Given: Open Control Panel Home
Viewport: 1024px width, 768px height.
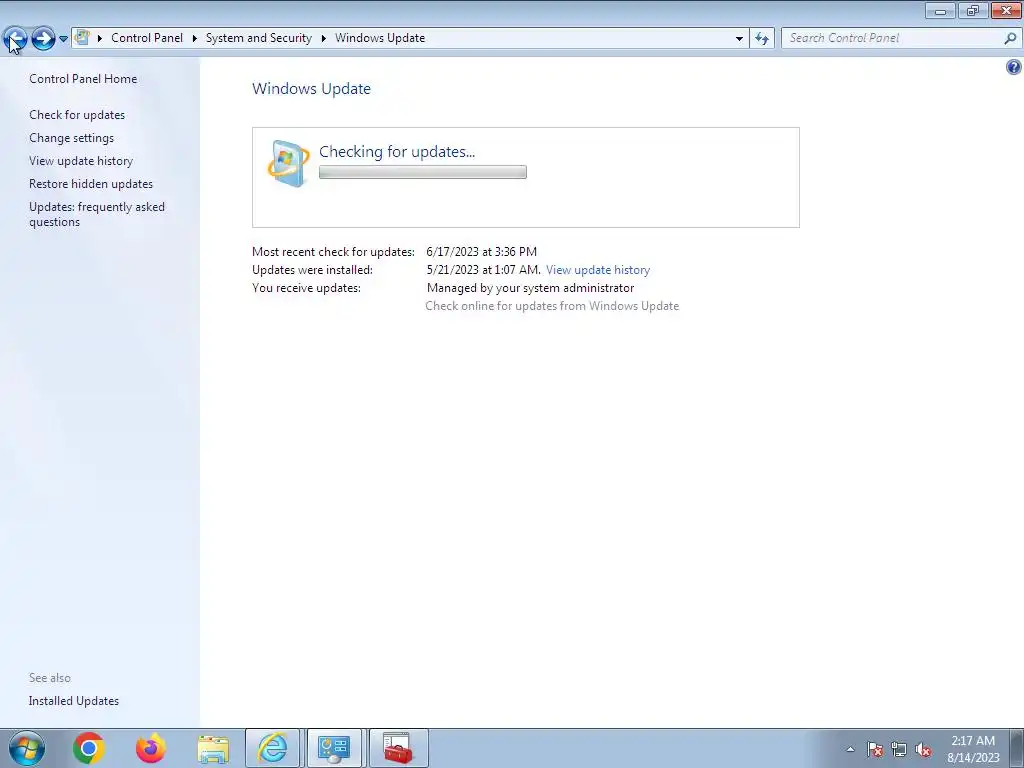Looking at the screenshot, I should tap(83, 78).
